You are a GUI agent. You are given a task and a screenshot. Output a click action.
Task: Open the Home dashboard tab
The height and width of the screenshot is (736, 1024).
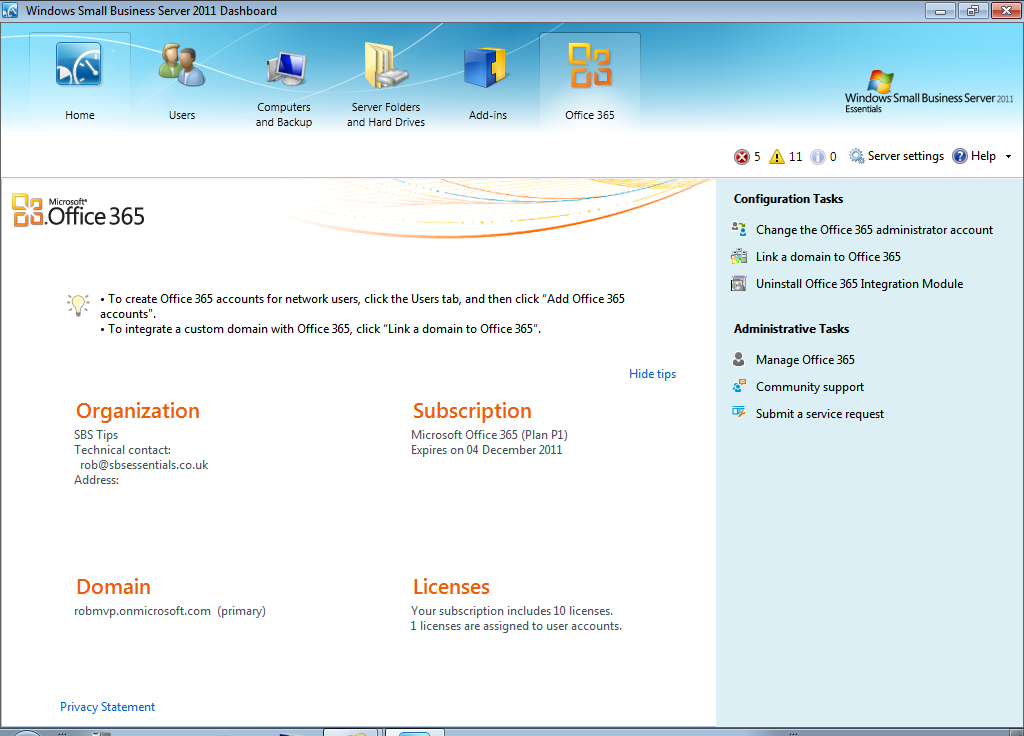pos(79,80)
